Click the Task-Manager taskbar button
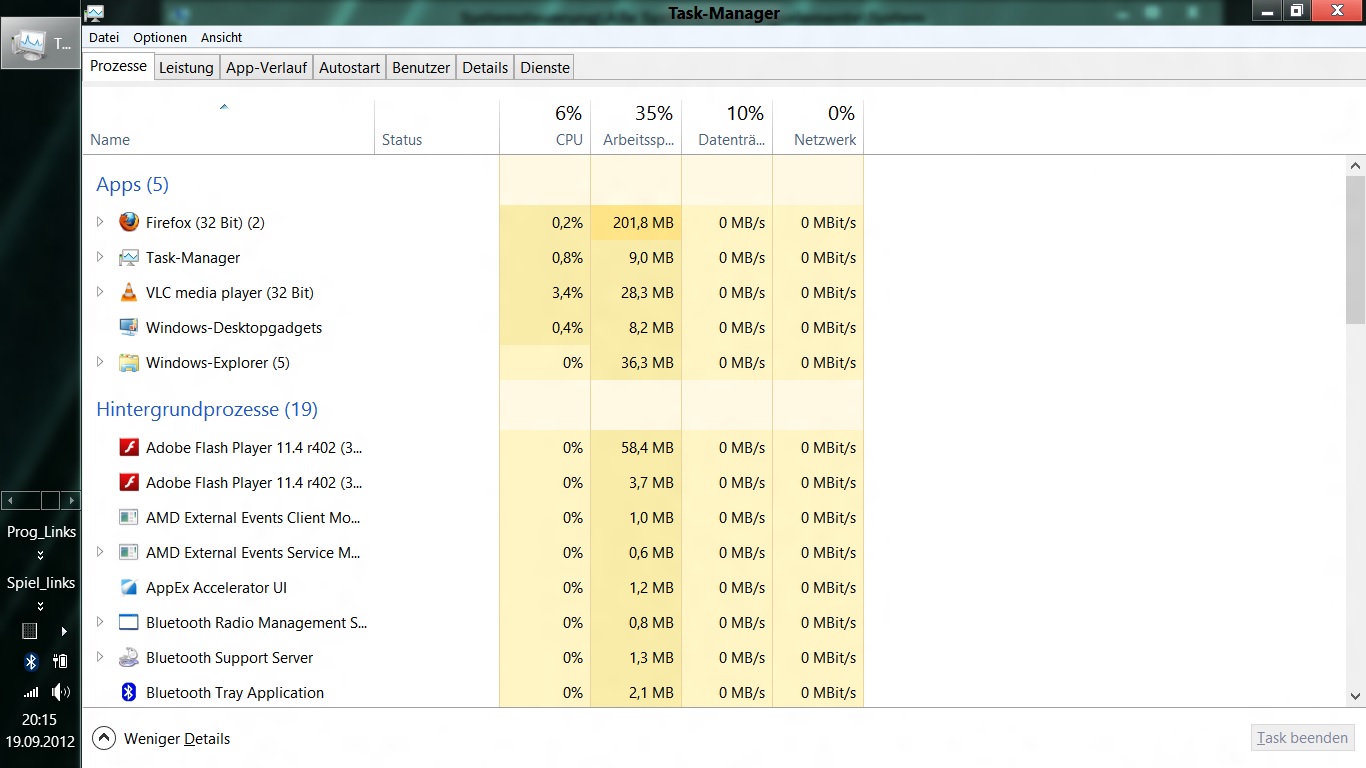 tap(40, 44)
